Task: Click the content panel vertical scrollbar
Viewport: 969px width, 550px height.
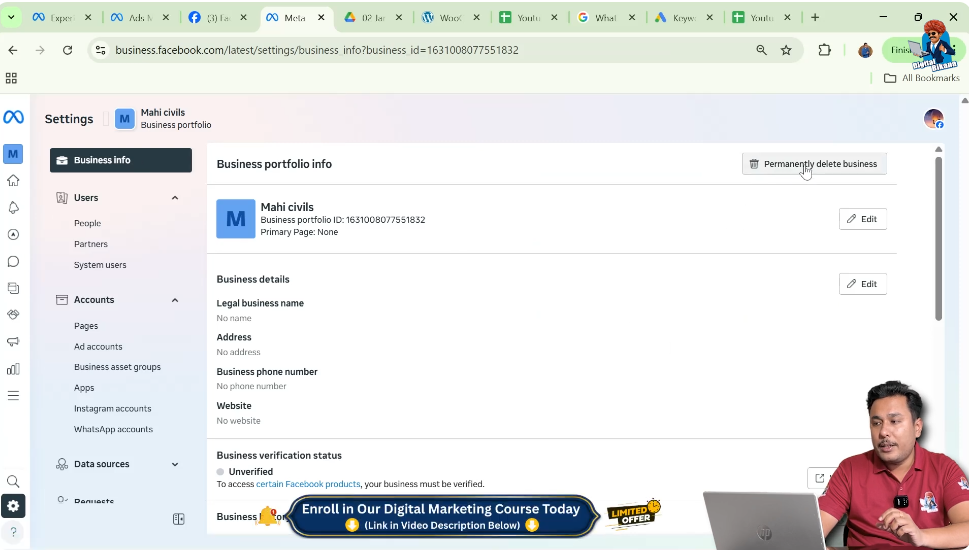Action: click(938, 239)
